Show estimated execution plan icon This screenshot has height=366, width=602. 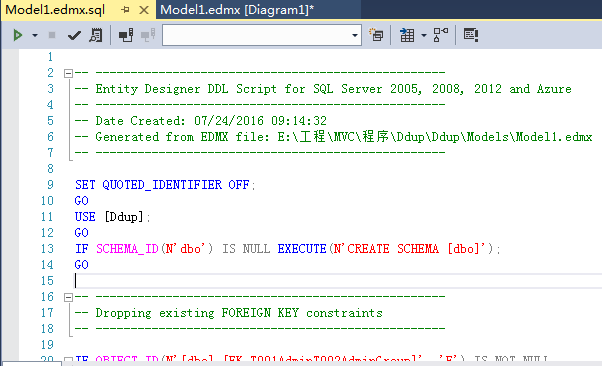96,35
